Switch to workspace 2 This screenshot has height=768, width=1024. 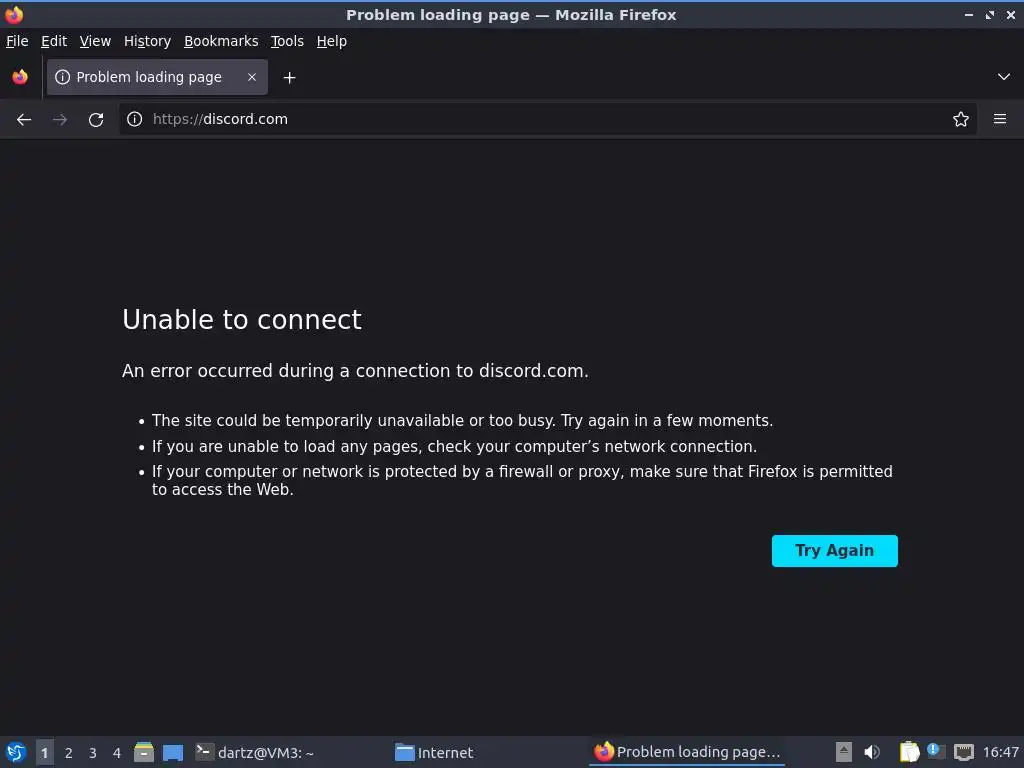[69, 752]
